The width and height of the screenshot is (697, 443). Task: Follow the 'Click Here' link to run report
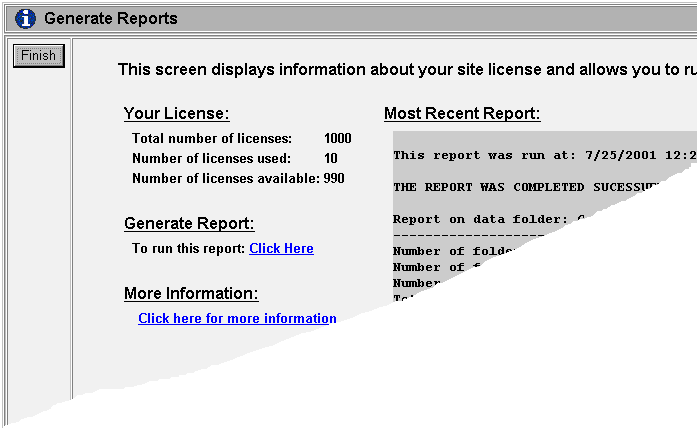point(281,248)
